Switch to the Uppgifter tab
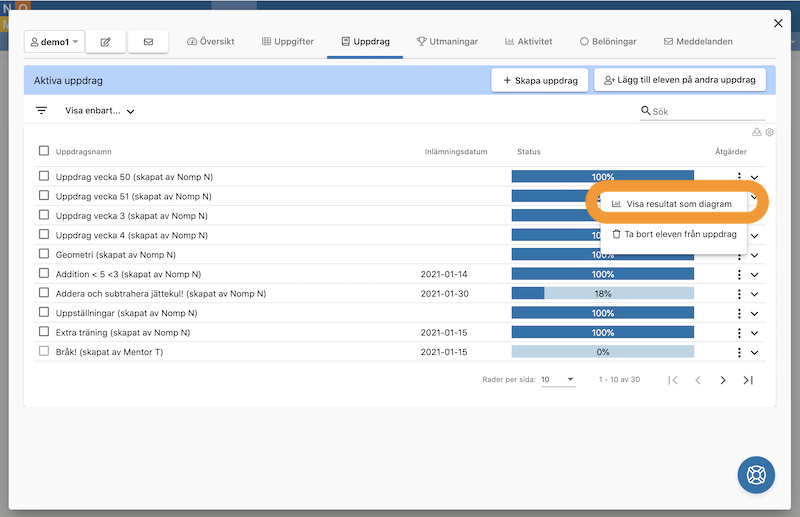This screenshot has width=800, height=517. point(288,41)
